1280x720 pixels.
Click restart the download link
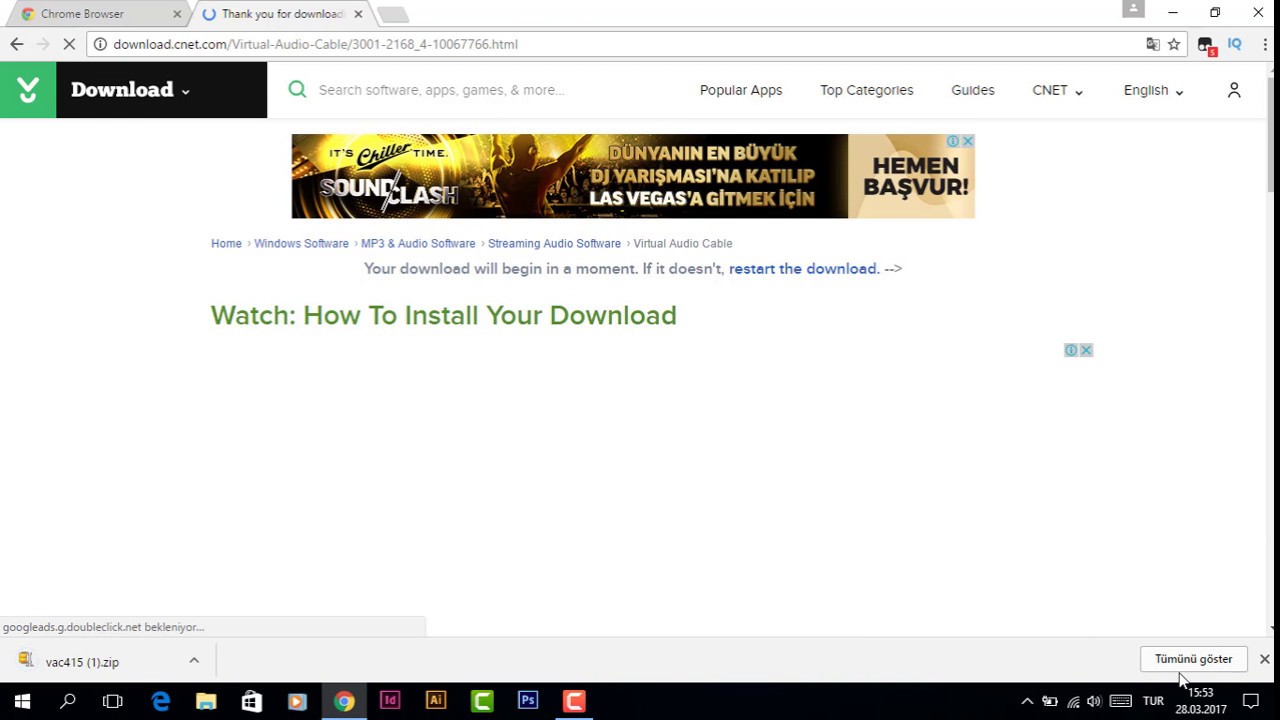(804, 268)
